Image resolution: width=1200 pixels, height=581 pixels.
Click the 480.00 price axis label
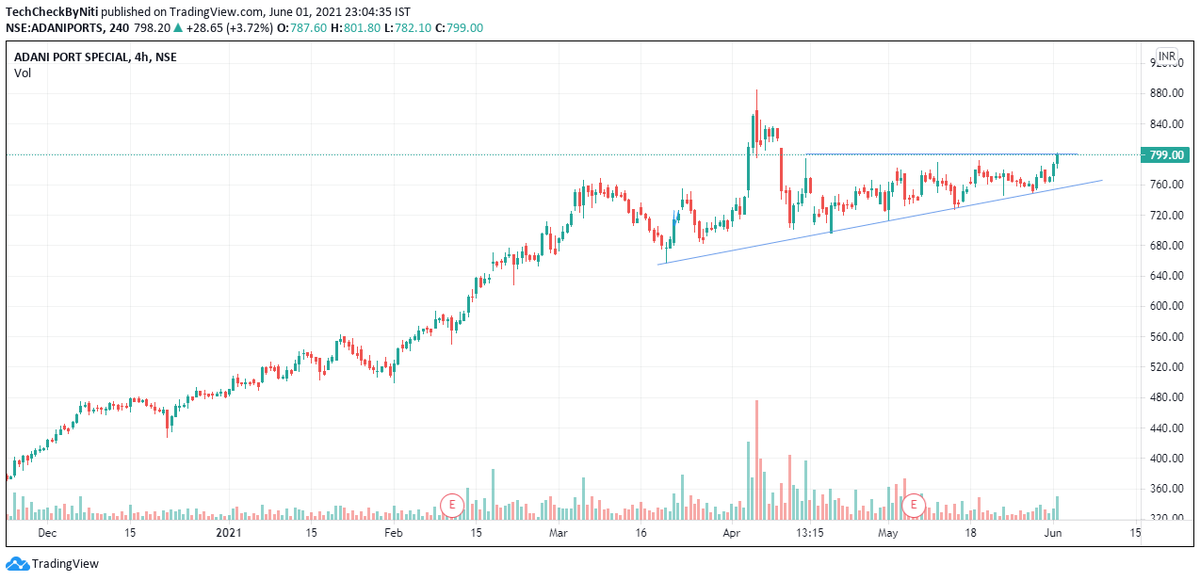1166,398
